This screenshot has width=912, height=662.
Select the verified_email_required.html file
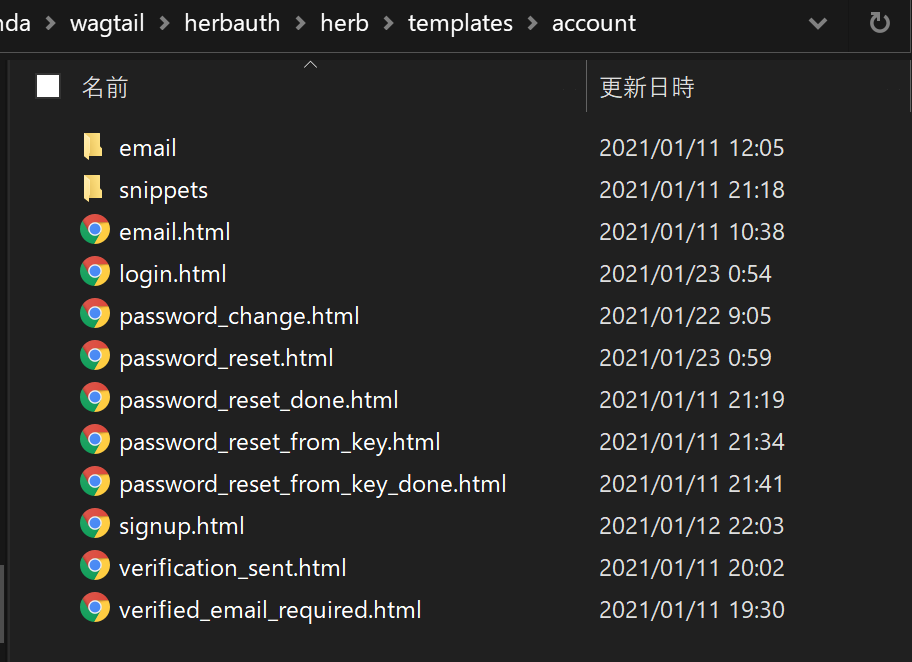click(x=270, y=609)
